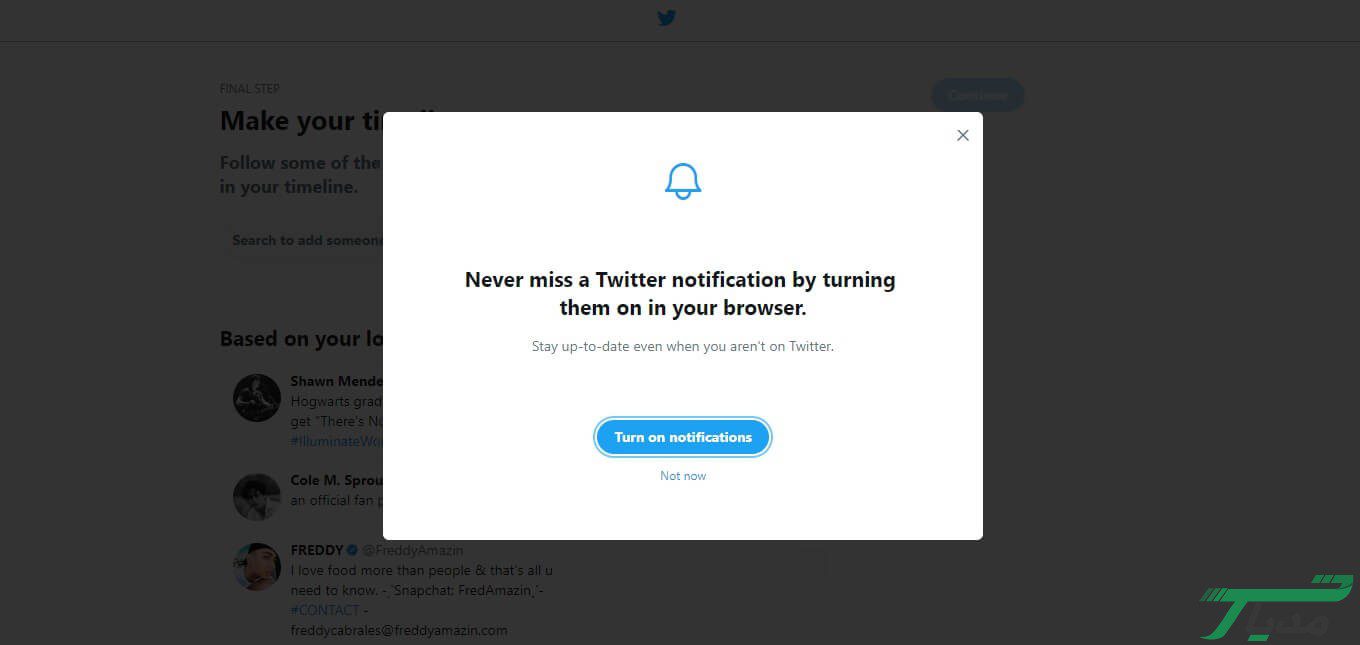Click the freddycabrales@freddyamazin.com email text
This screenshot has height=645, width=1360.
click(399, 630)
